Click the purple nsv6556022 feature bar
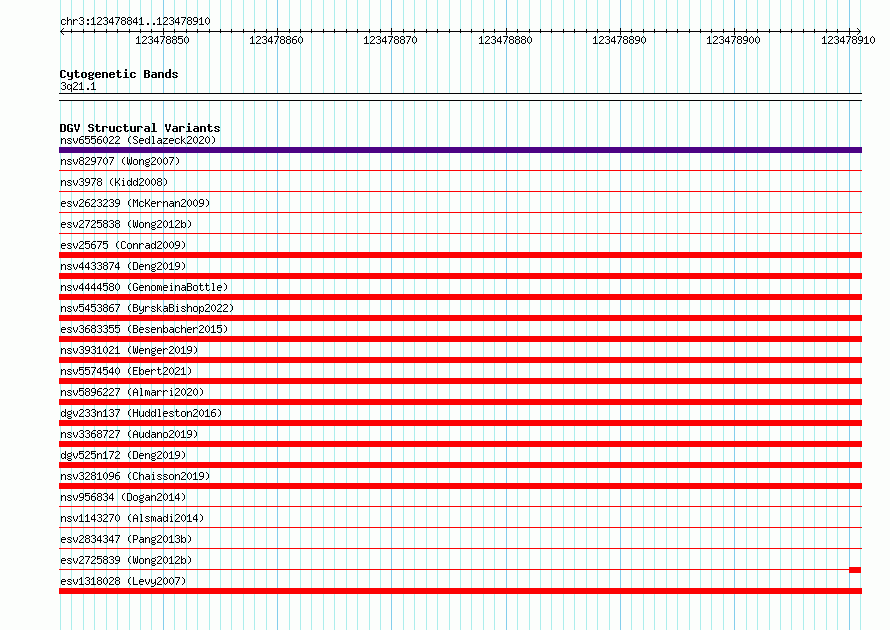Image resolution: width=890 pixels, height=630 pixels. click(460, 150)
